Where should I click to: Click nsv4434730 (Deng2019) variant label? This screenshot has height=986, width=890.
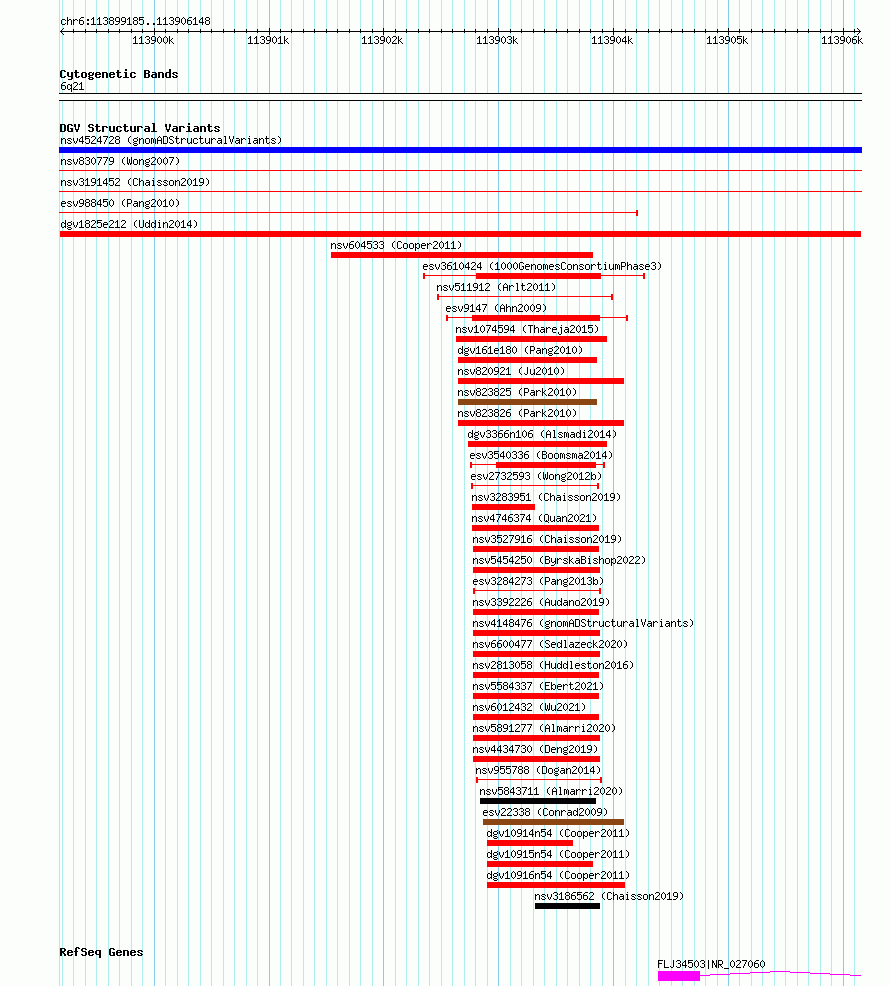coord(535,750)
